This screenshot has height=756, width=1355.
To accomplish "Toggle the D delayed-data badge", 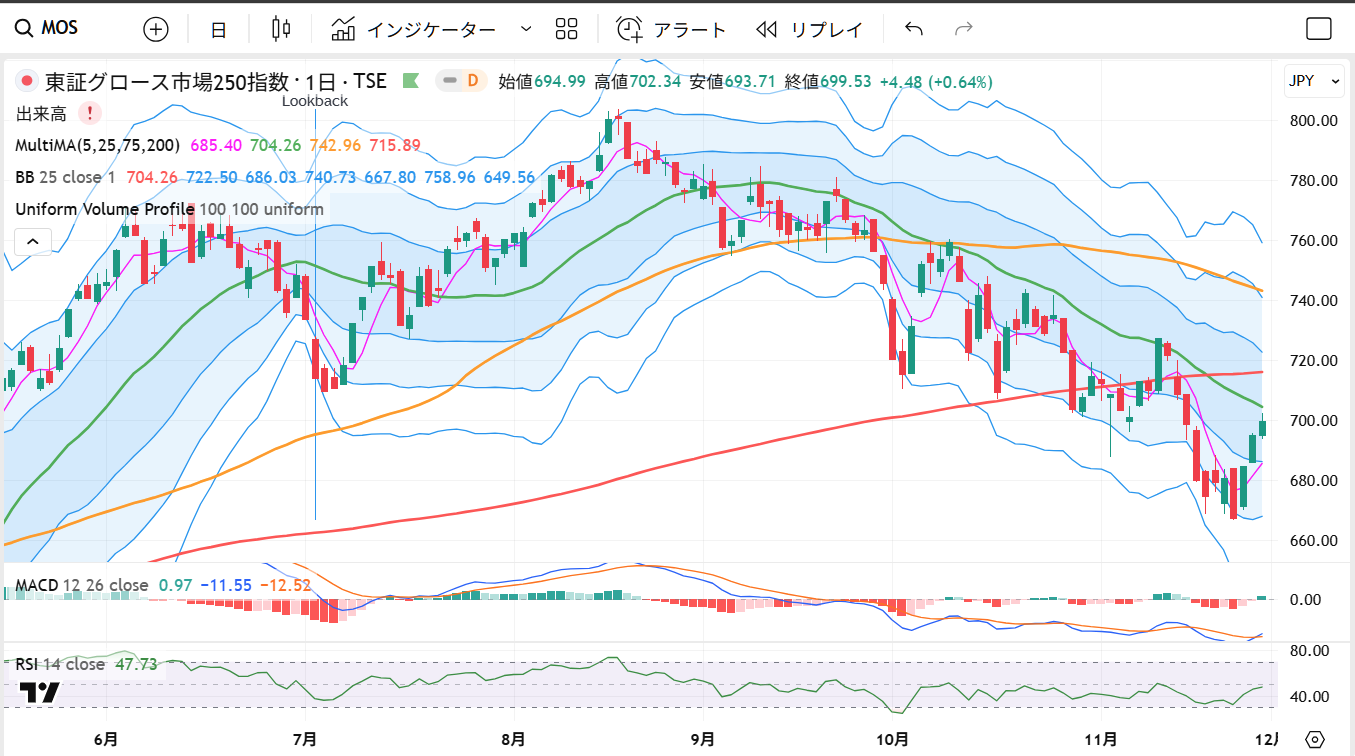I will coord(461,81).
